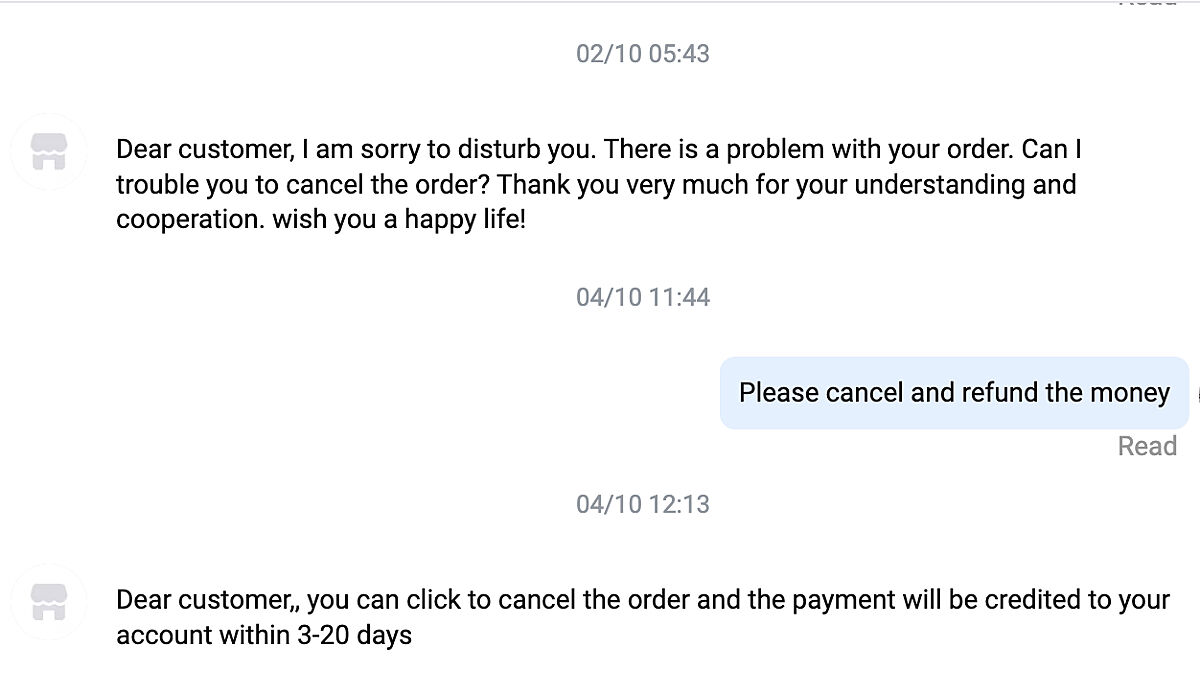The image size is (1200, 694).
Task: Click the 04/10 12:13 timestamp
Action: click(642, 504)
